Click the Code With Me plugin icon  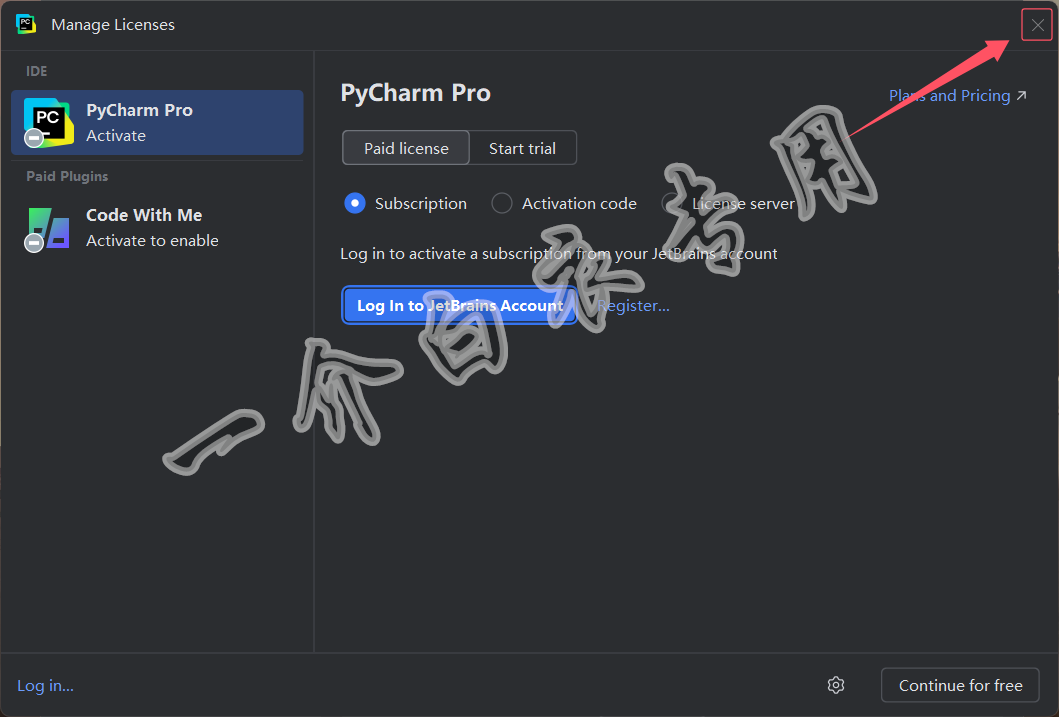[x=49, y=228]
